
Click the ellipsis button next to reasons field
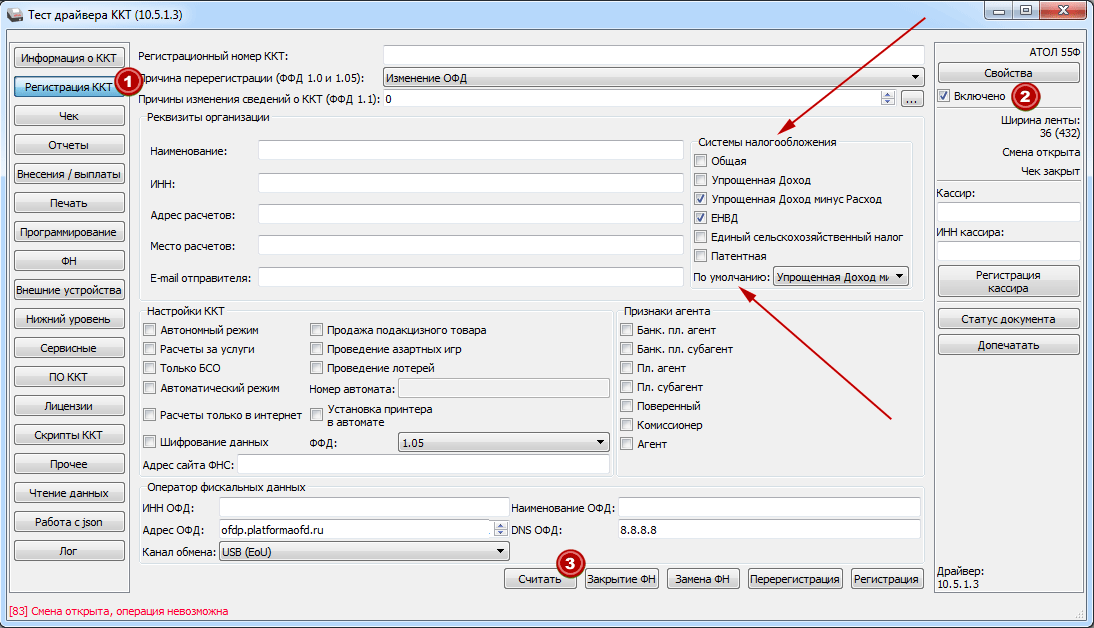click(910, 99)
